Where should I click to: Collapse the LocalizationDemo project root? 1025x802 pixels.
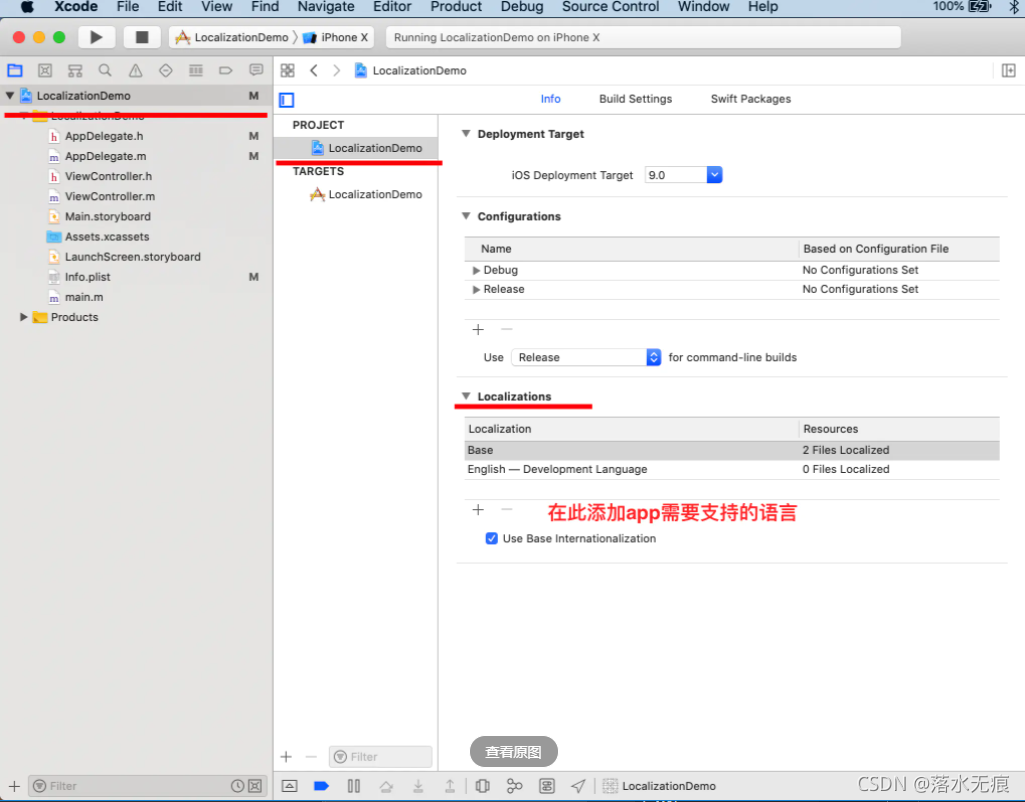(x=10, y=95)
